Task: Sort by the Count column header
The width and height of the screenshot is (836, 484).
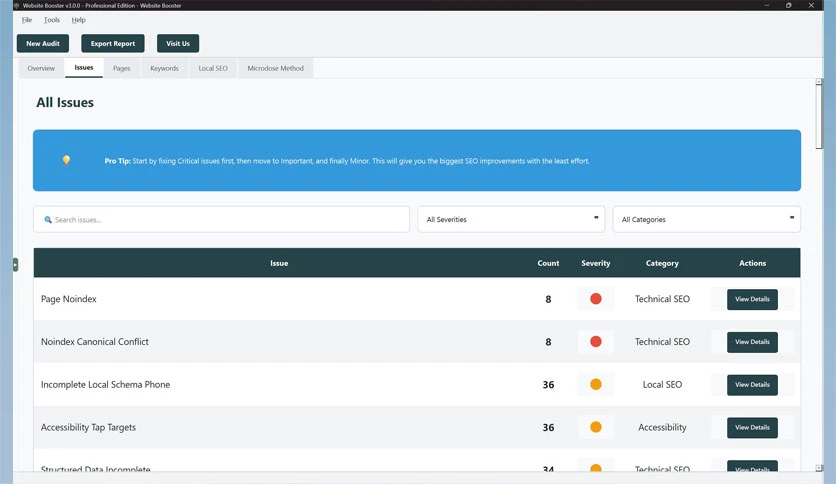Action: (x=548, y=263)
